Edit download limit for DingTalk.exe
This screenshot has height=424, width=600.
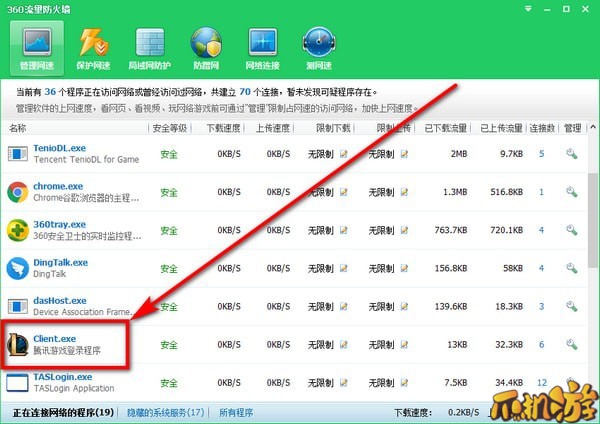coord(344,269)
